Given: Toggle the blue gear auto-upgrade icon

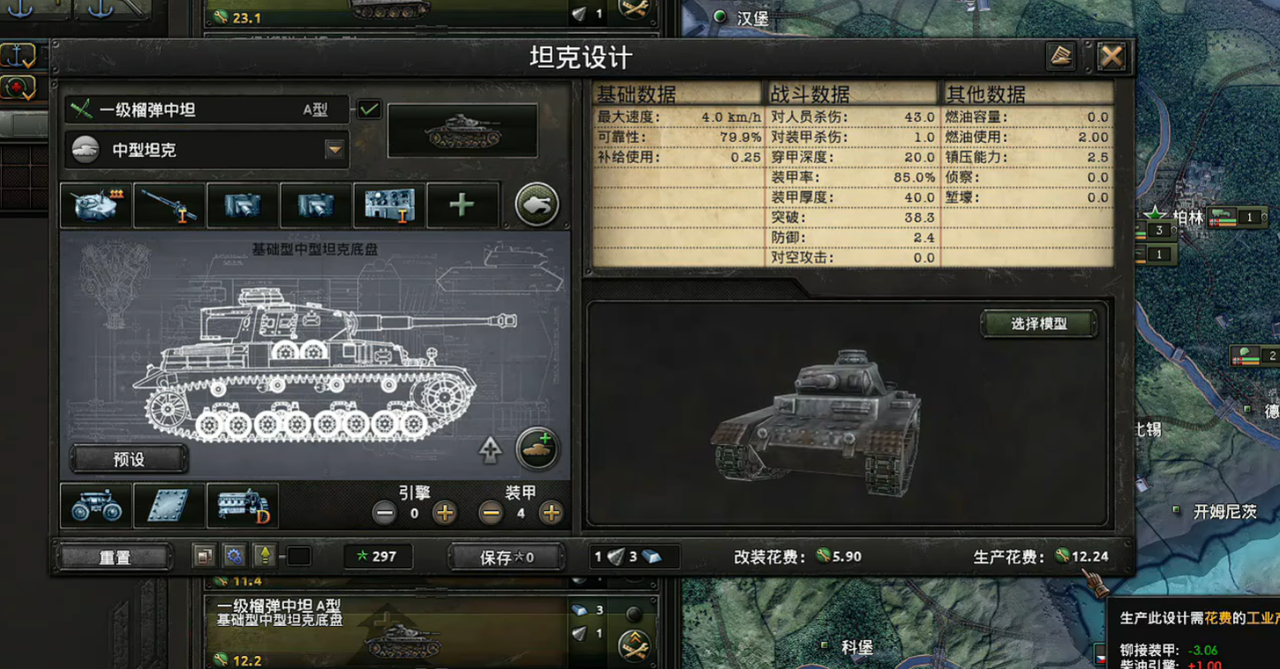Looking at the screenshot, I should click(x=233, y=557).
